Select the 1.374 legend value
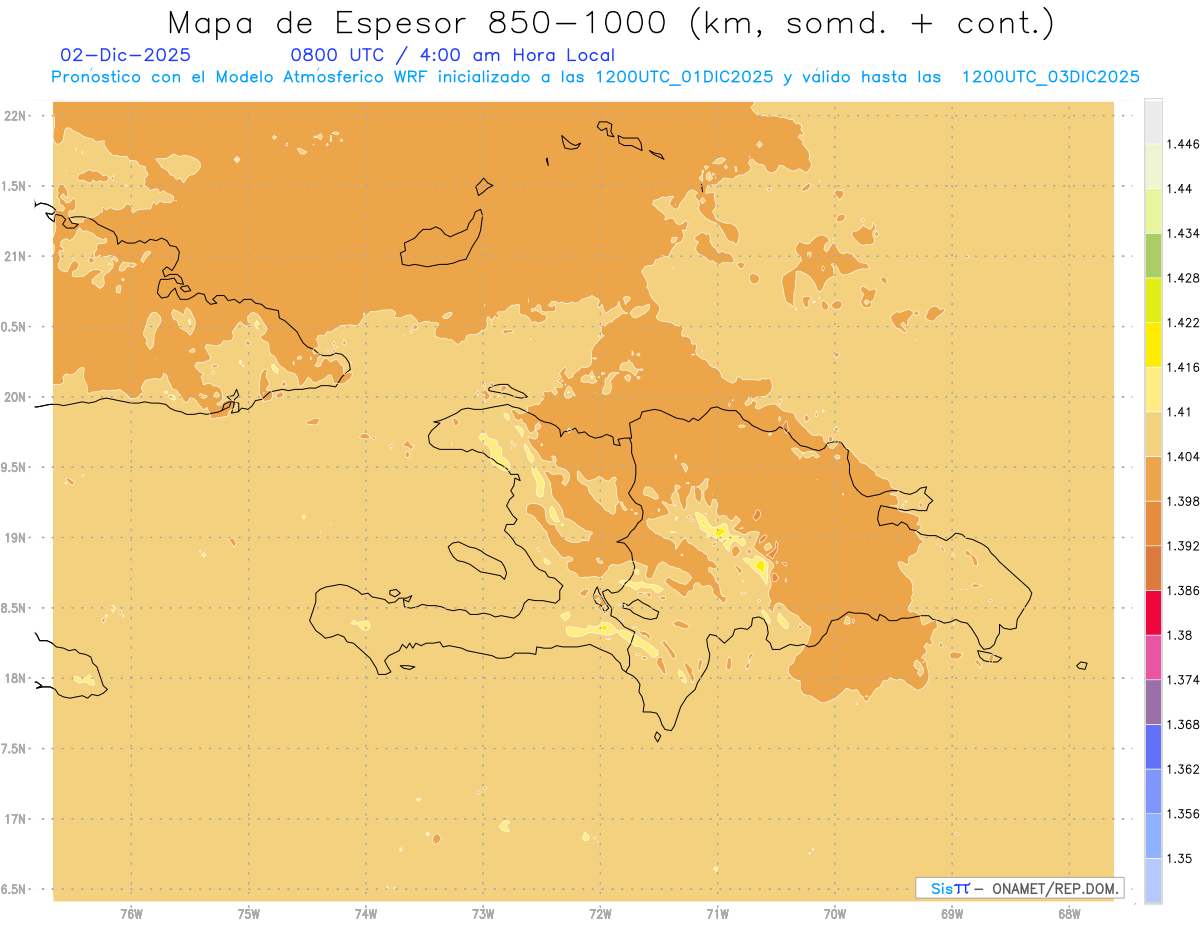1200x927 pixels. coord(1183,679)
